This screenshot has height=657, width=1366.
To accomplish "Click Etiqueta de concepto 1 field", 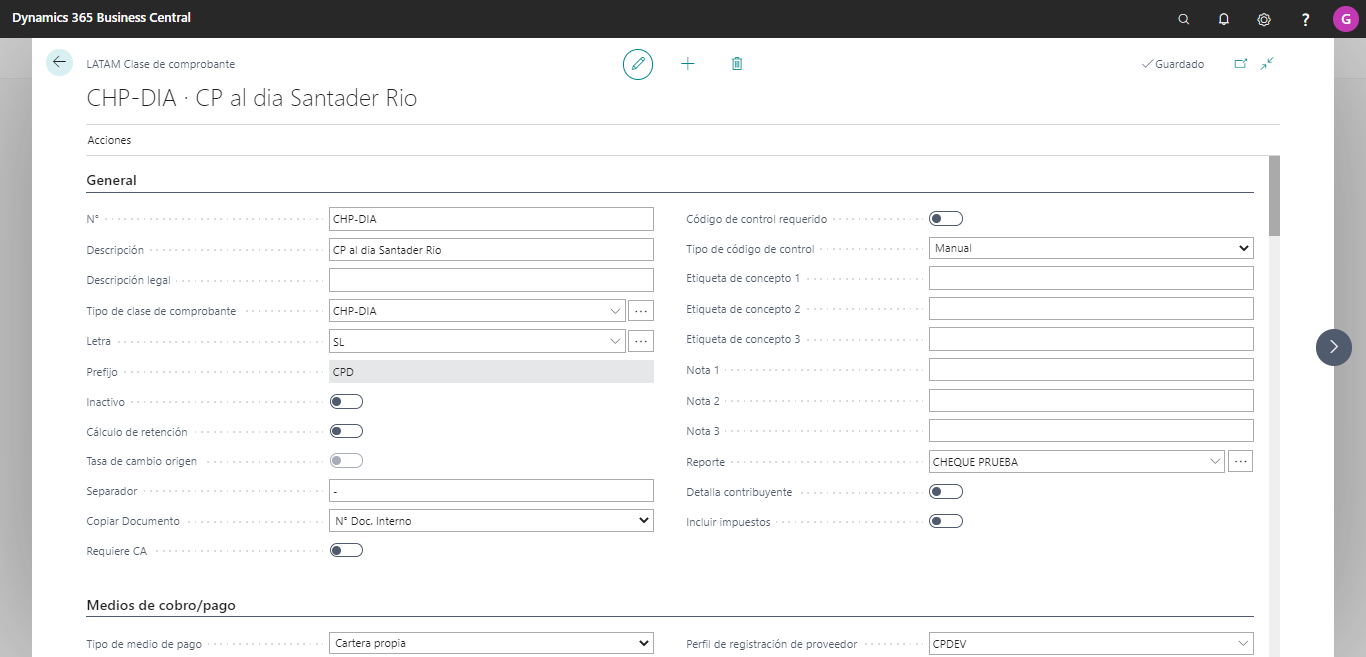I will pyautogui.click(x=1091, y=278).
